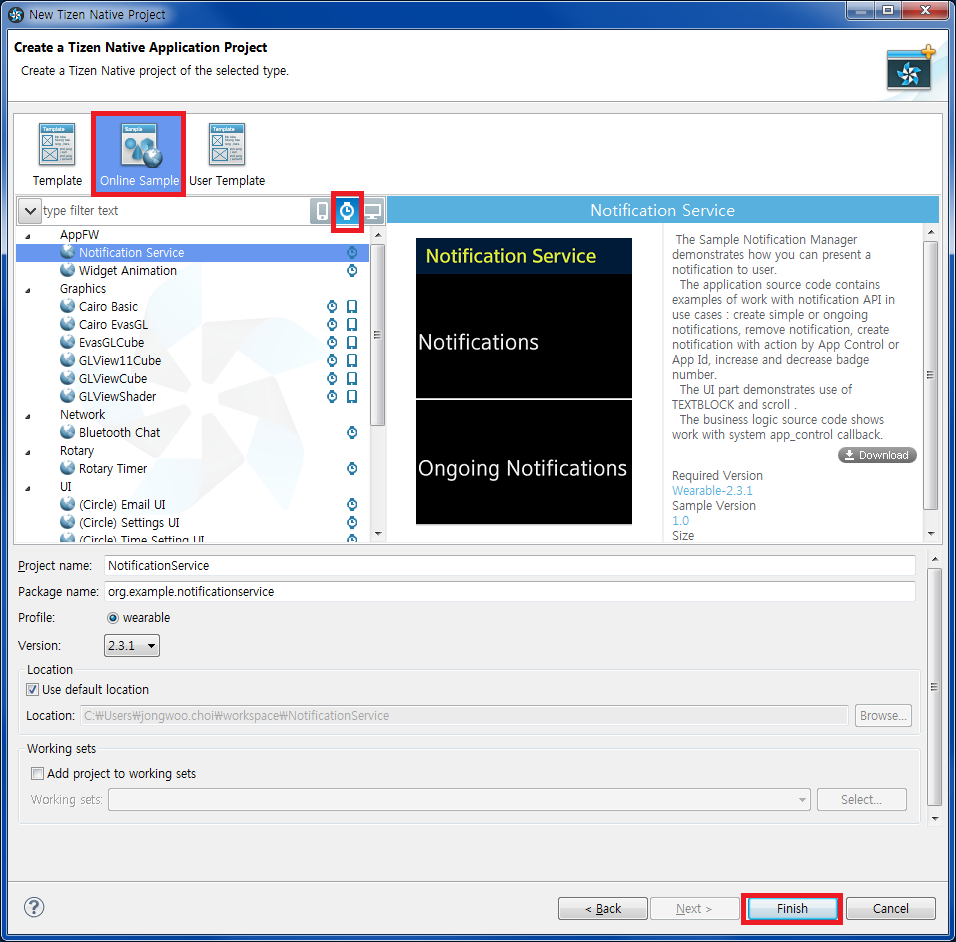Filter samples by mobile profile icon
Screen dimensions: 956x942
point(322,211)
